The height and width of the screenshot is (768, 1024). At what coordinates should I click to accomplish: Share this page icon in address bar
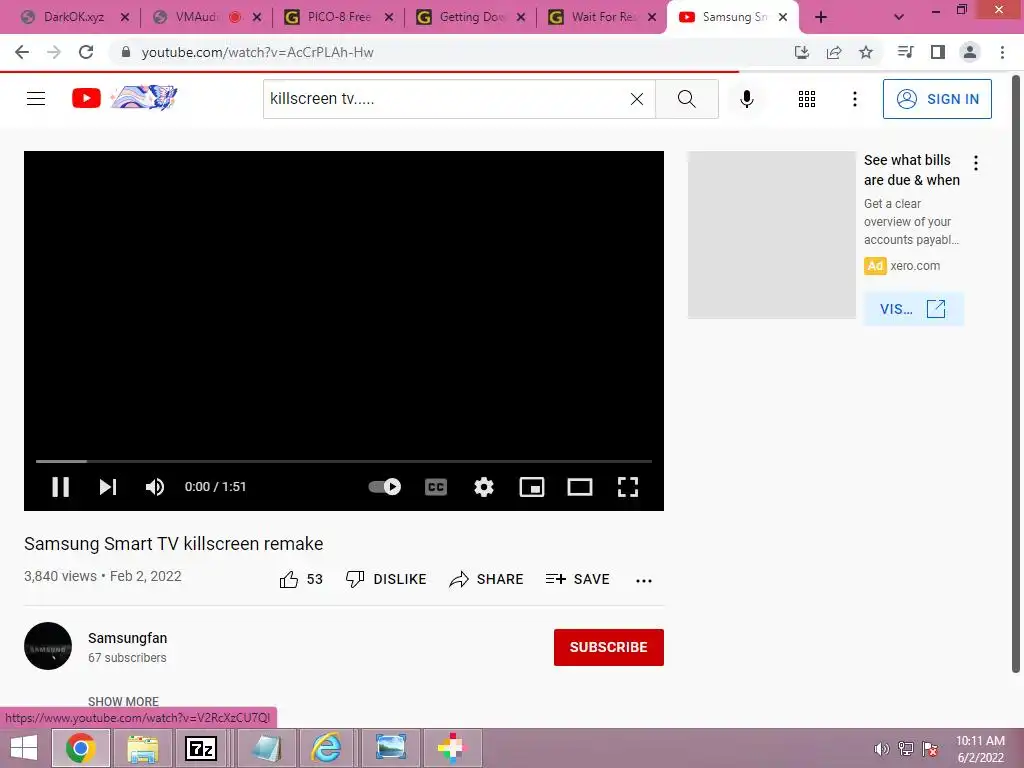834,52
